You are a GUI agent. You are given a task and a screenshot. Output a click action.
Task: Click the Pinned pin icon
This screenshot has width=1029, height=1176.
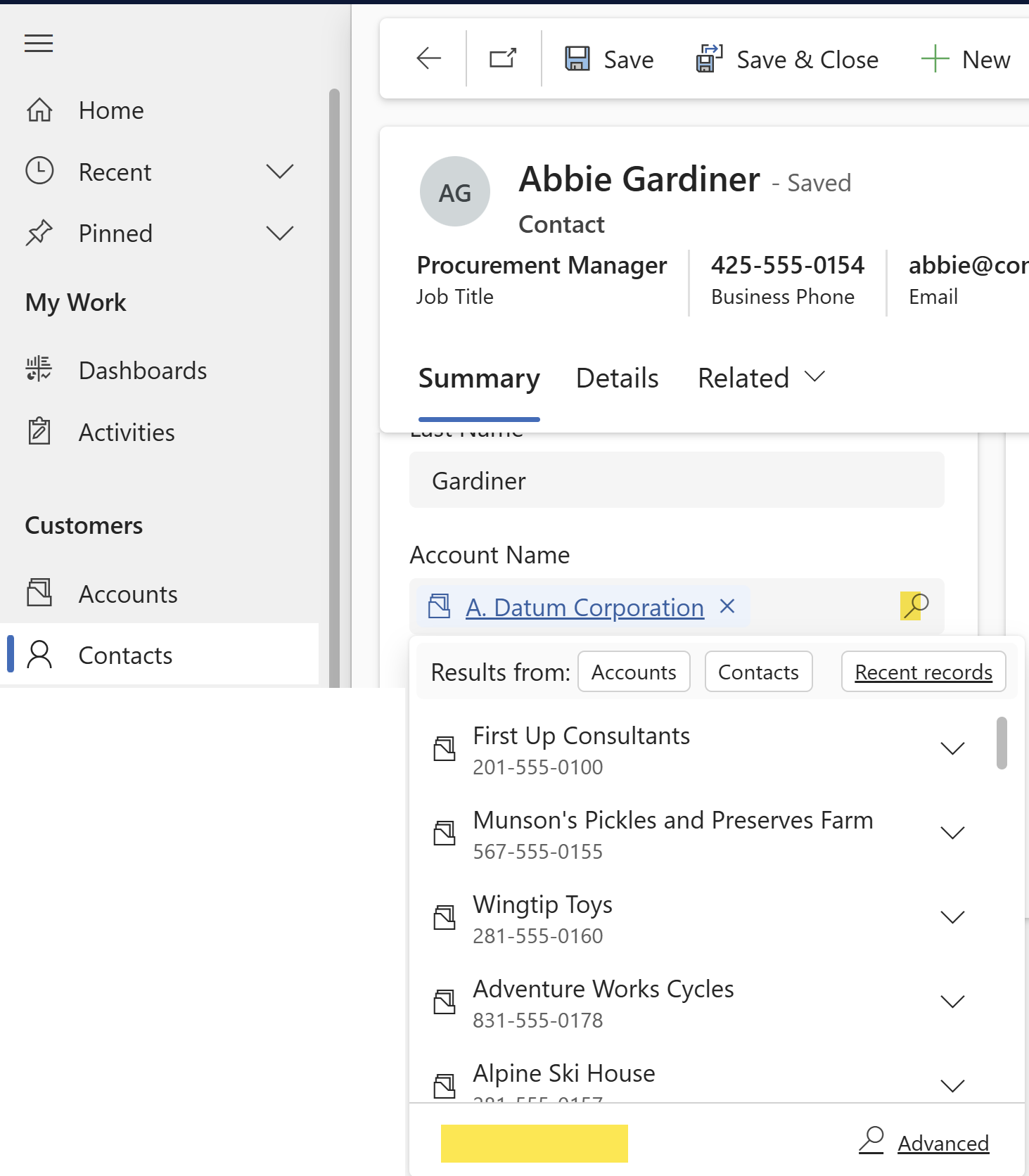point(39,233)
